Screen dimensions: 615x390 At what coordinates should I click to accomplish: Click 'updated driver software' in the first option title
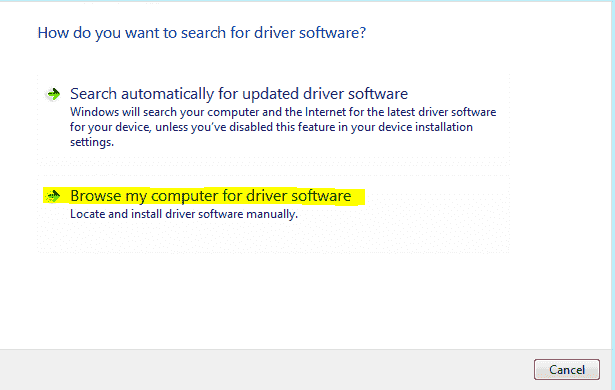click(x=325, y=94)
